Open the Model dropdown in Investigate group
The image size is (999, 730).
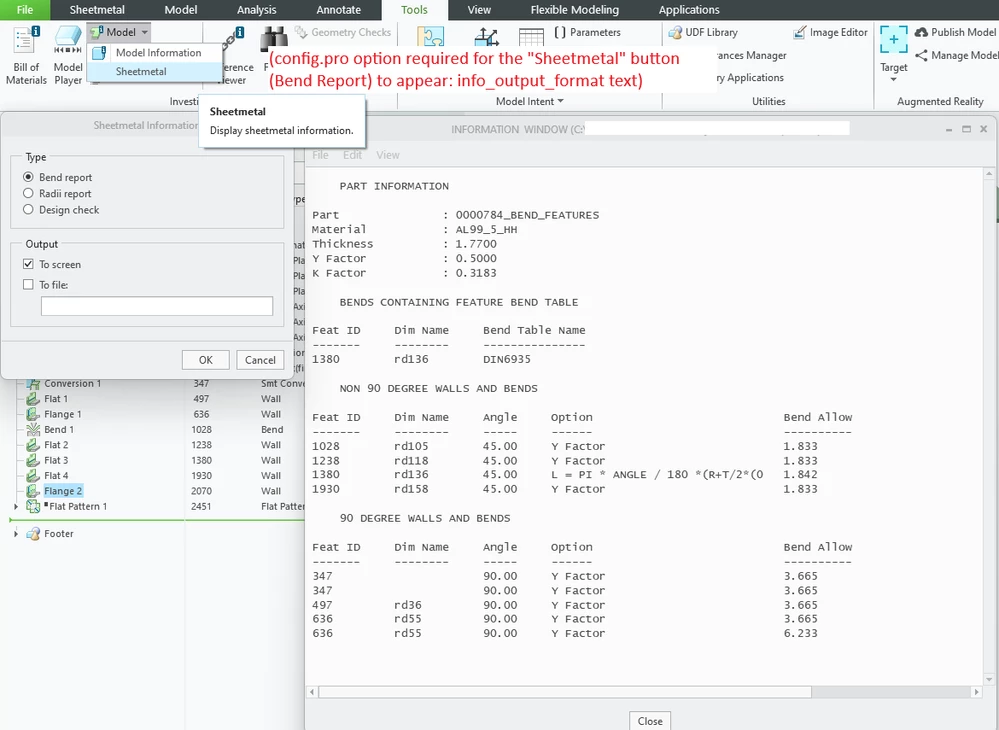pyautogui.click(x=118, y=31)
